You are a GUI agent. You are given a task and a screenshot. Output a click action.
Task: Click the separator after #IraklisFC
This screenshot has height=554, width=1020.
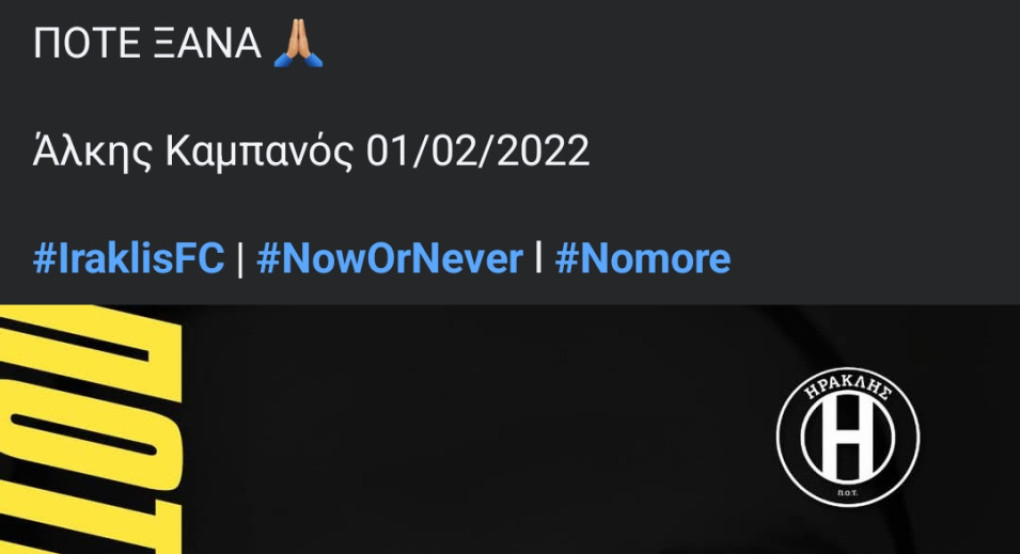point(241,259)
